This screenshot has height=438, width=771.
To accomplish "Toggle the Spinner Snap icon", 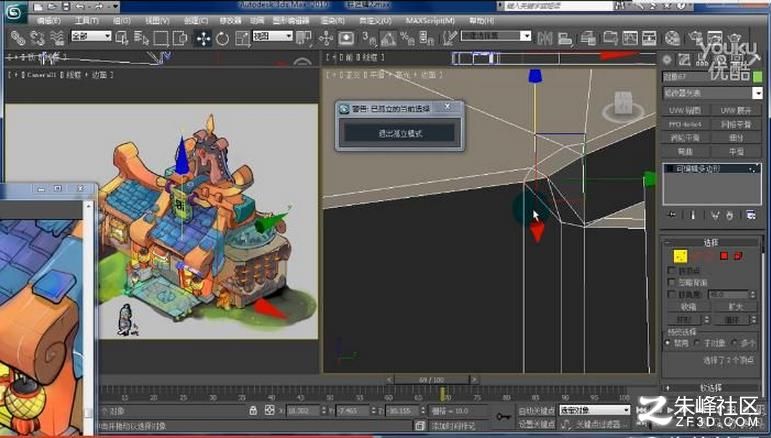I will (x=426, y=38).
